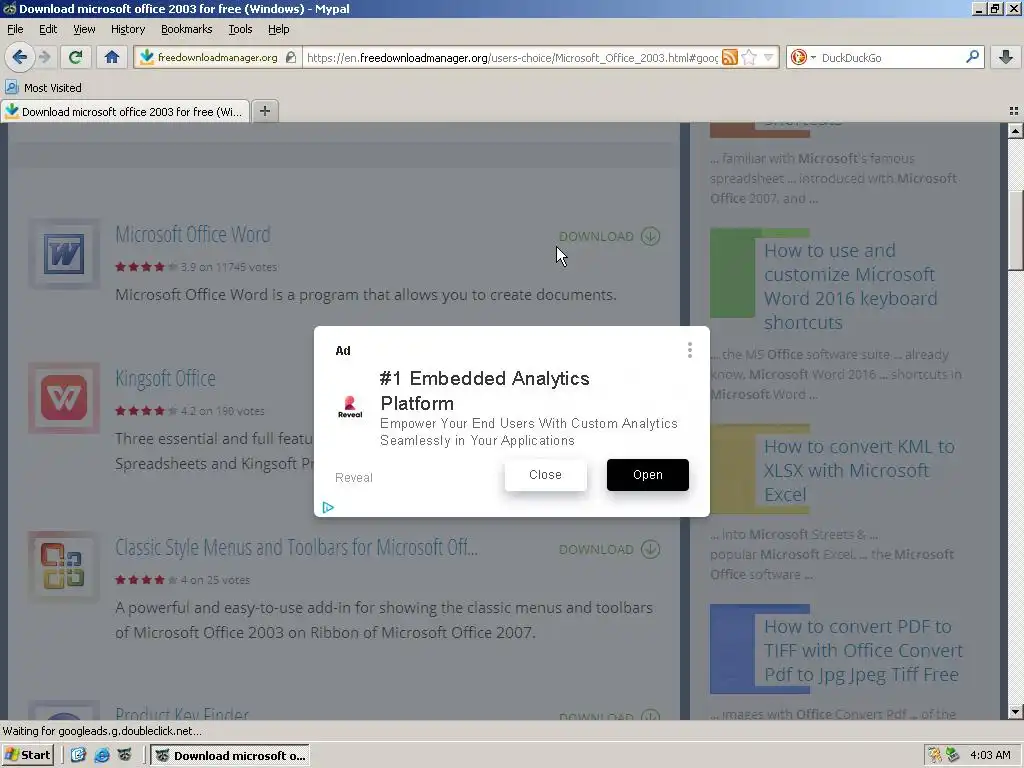
Task: Select the Download microsoft office 2003 tab
Action: coord(125,112)
